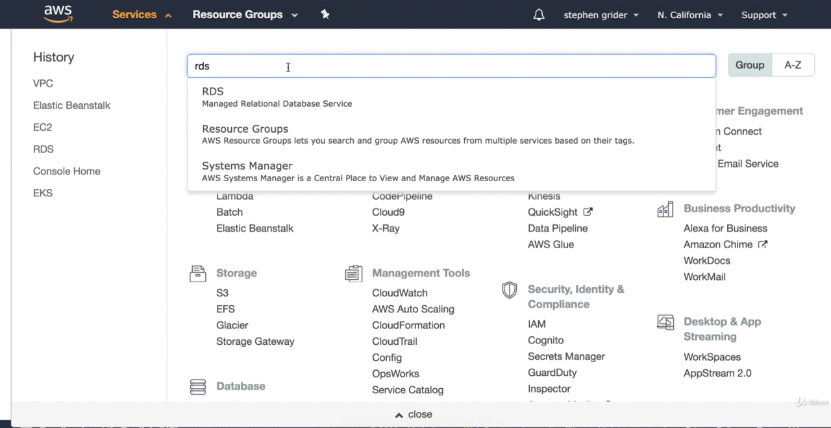This screenshot has width=831, height=428.
Task: Click the Business Productivity category icon
Action: [x=665, y=209]
